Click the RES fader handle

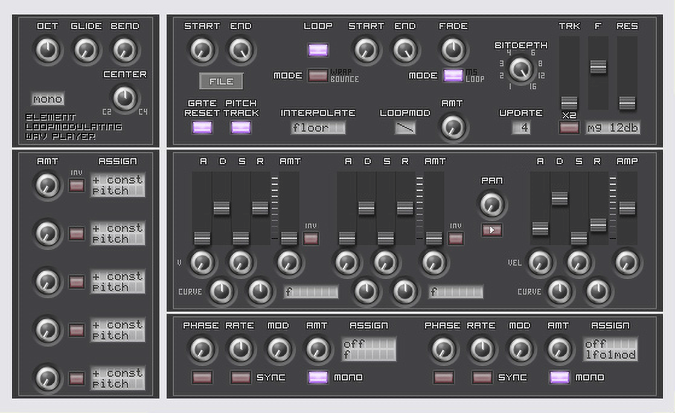tap(627, 102)
